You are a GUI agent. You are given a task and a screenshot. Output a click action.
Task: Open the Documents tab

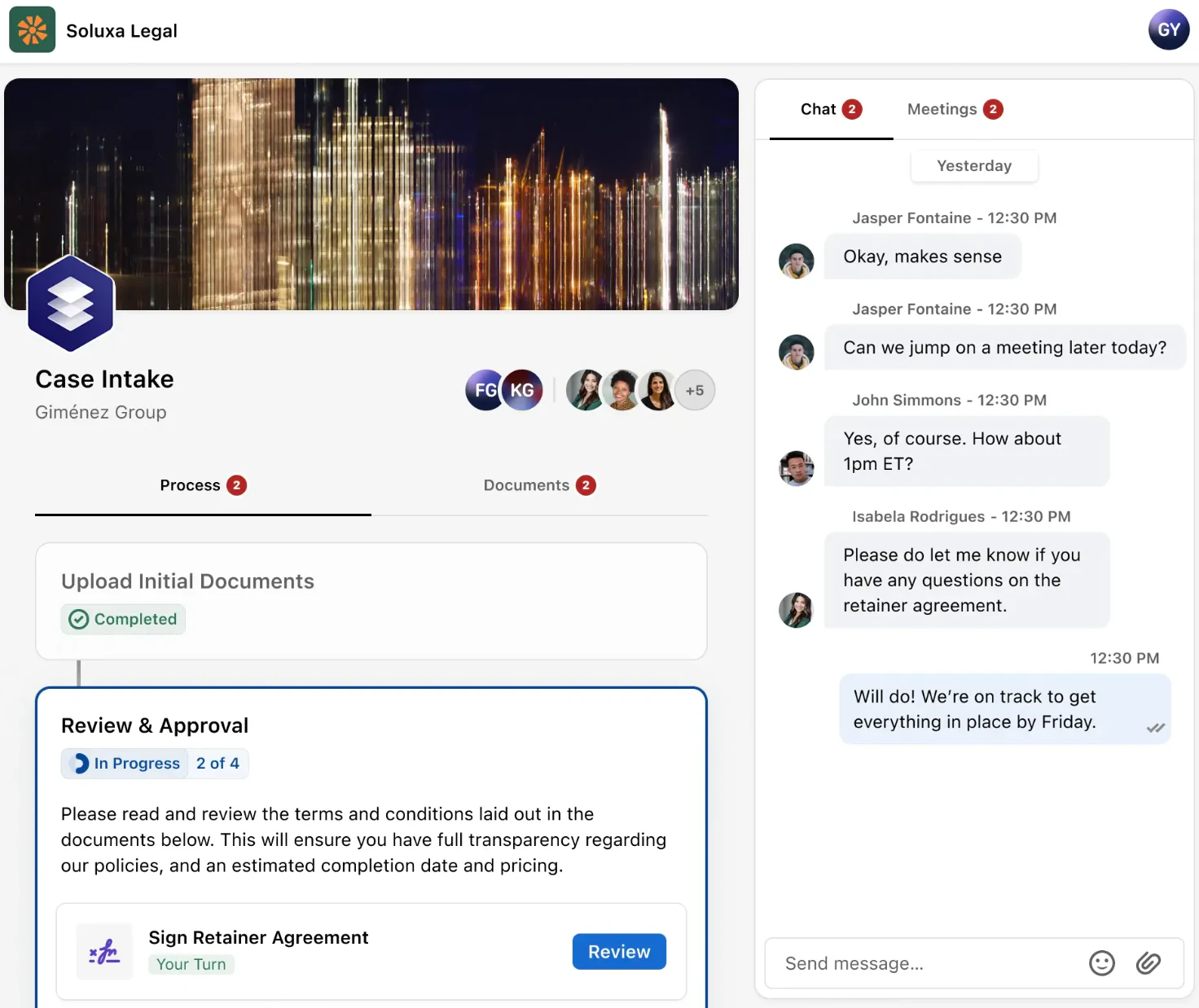[x=539, y=485]
